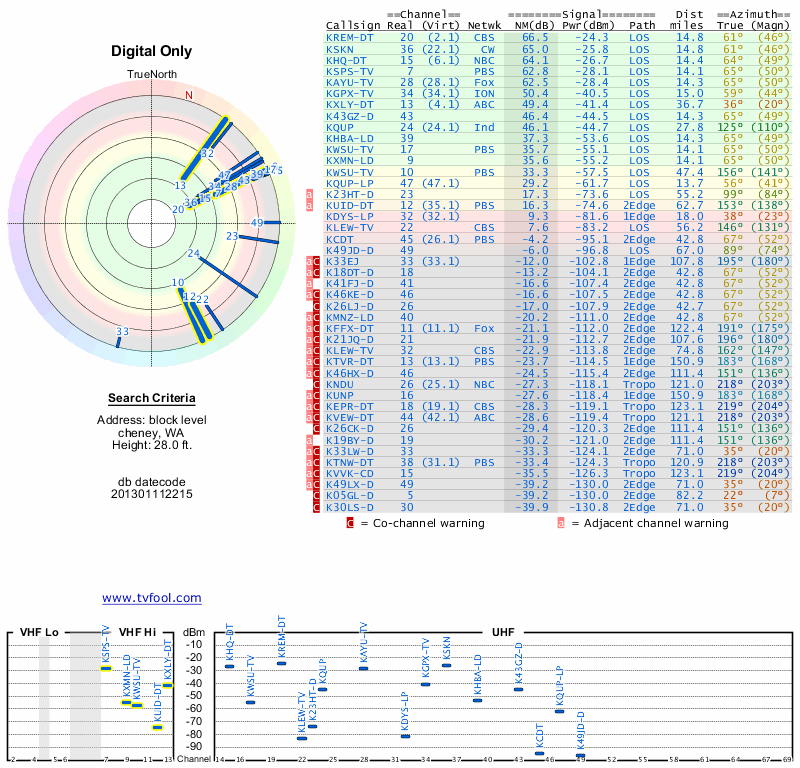Click the red N marker on the radar plot

pyautogui.click(x=189, y=95)
